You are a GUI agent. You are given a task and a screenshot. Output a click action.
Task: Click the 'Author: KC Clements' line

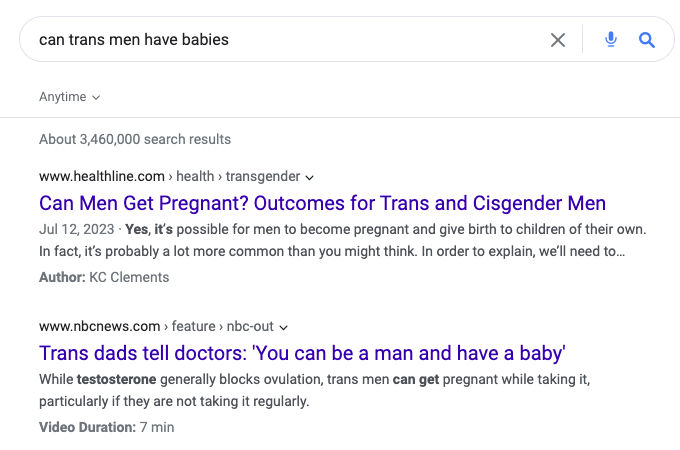(104, 277)
